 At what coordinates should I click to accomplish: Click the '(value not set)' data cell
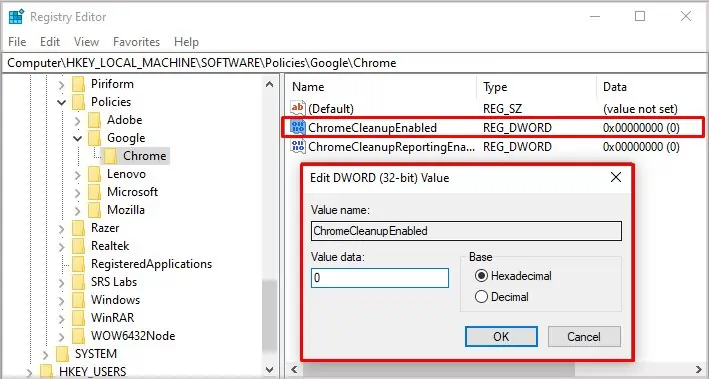coord(640,109)
